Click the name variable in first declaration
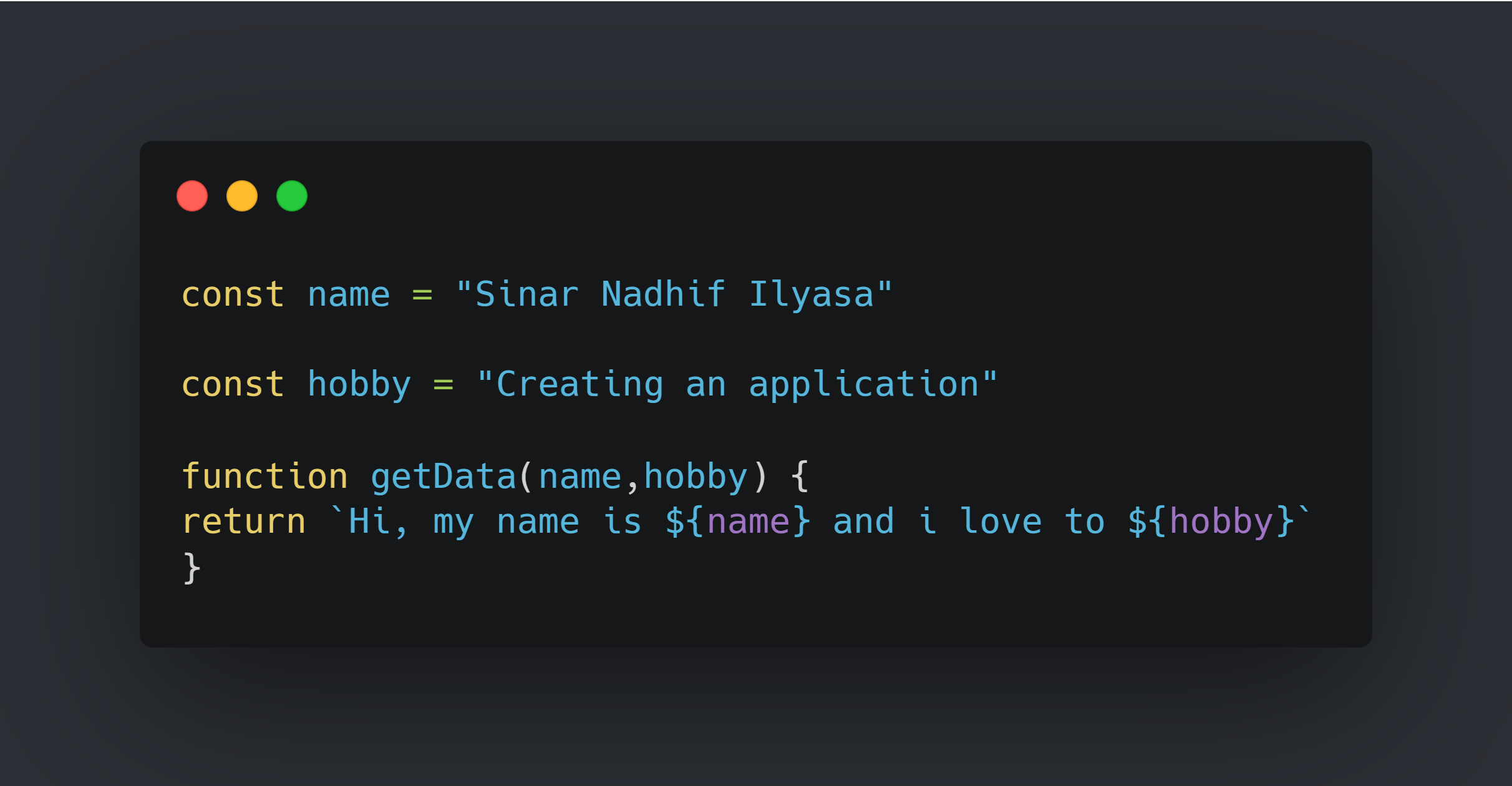Image resolution: width=1512 pixels, height=786 pixels. coord(349,294)
